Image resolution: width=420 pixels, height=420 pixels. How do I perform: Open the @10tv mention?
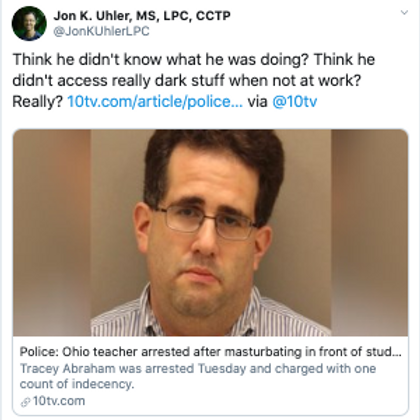click(295, 101)
